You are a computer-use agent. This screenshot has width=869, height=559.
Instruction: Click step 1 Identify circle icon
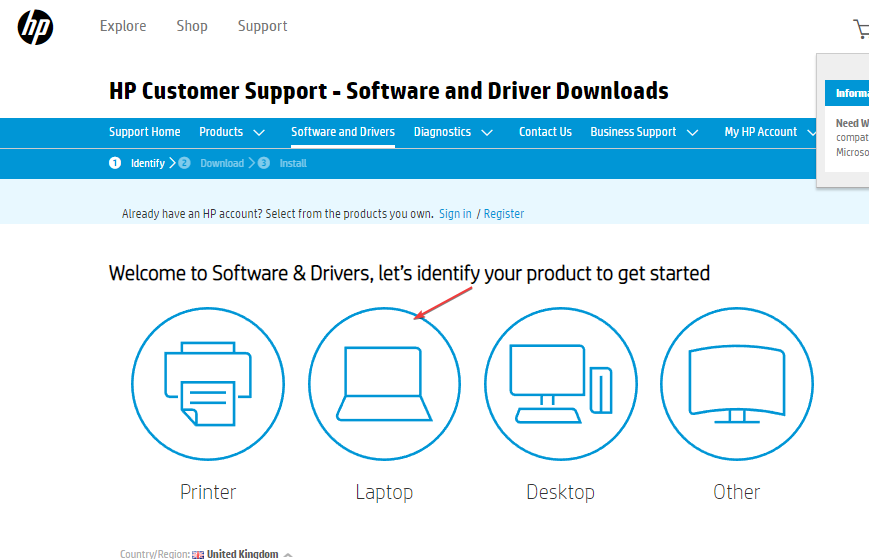coord(115,163)
